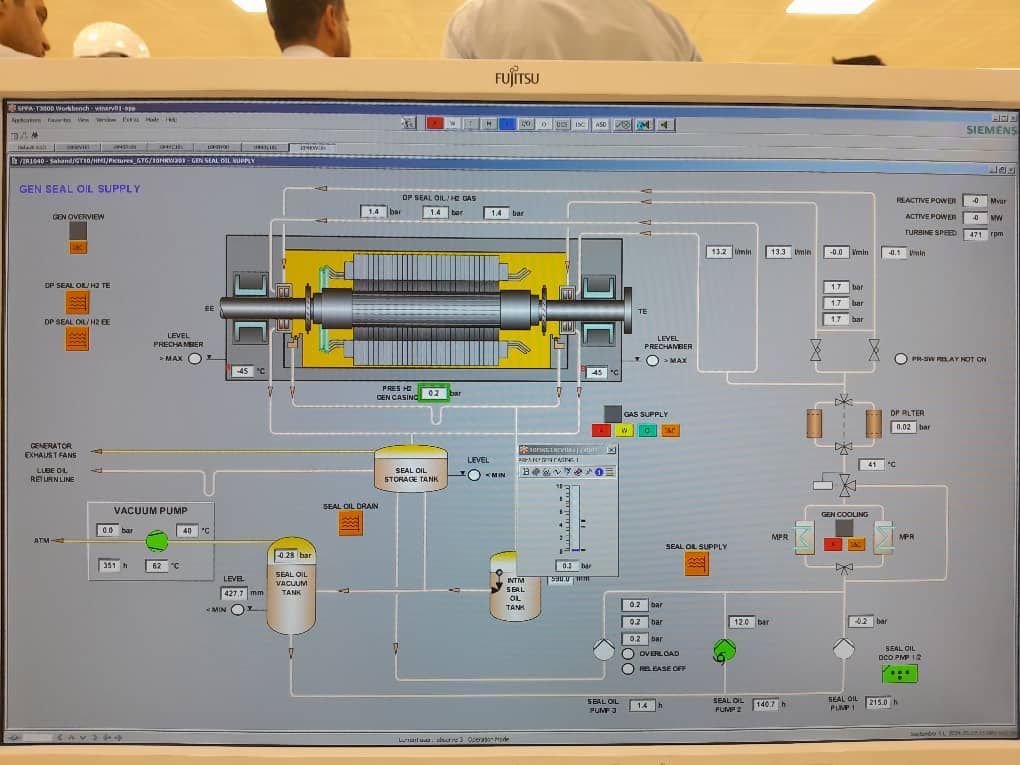Click the GAS SUPPLY gray block

[613, 414]
